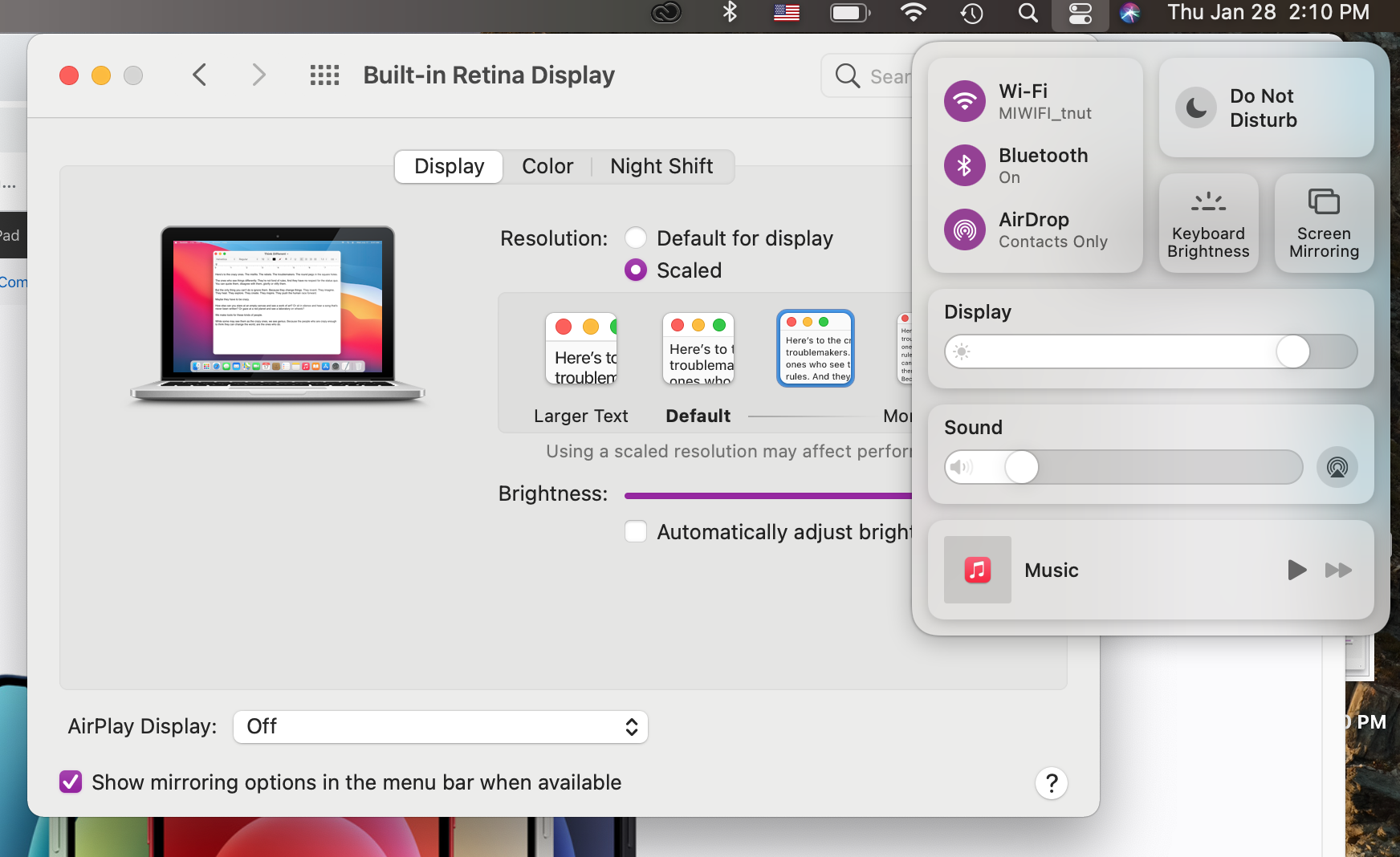
Task: Open the AirPlay Display dropdown
Action: tap(440, 727)
